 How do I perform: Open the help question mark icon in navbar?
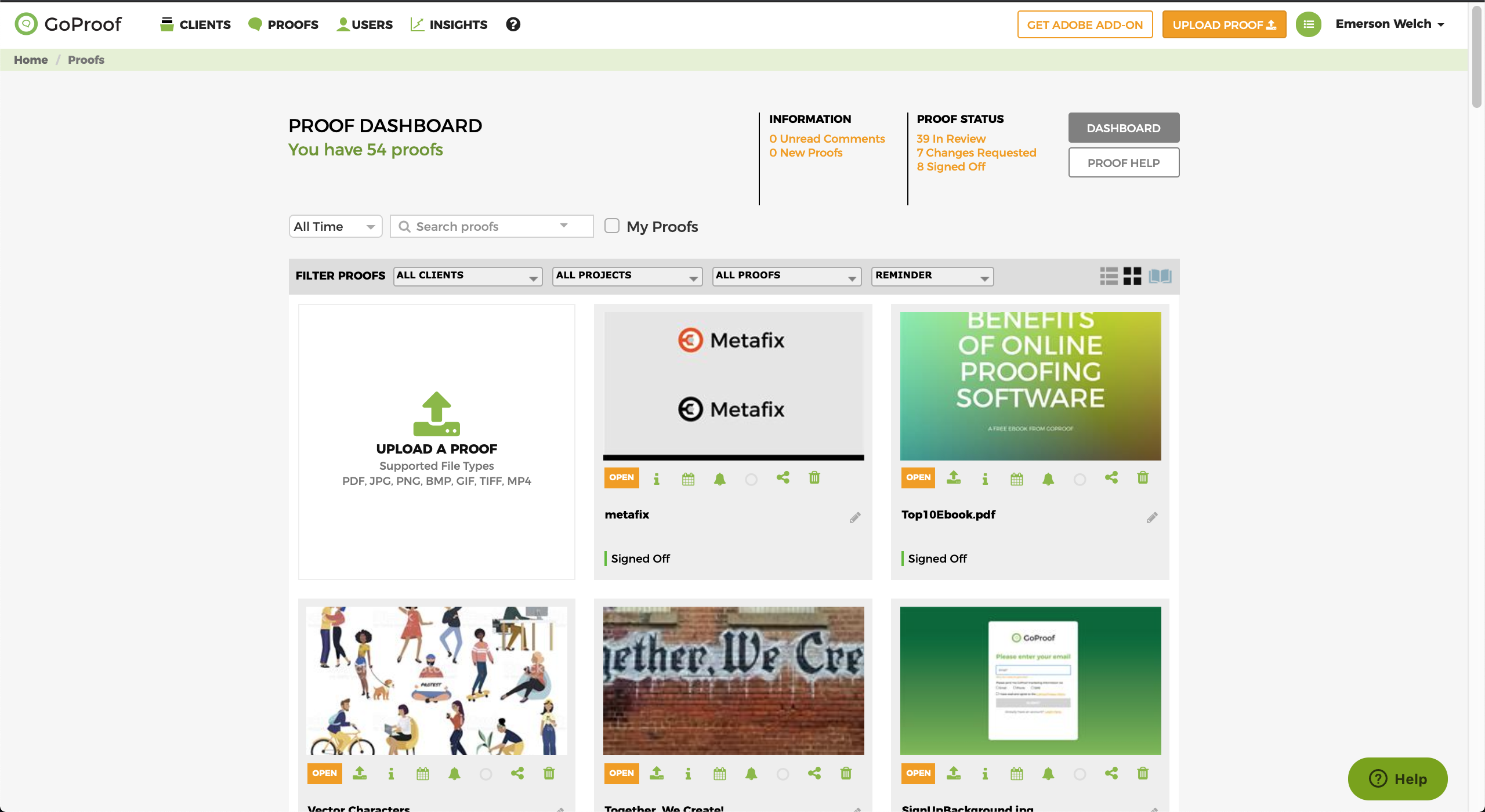(x=513, y=24)
